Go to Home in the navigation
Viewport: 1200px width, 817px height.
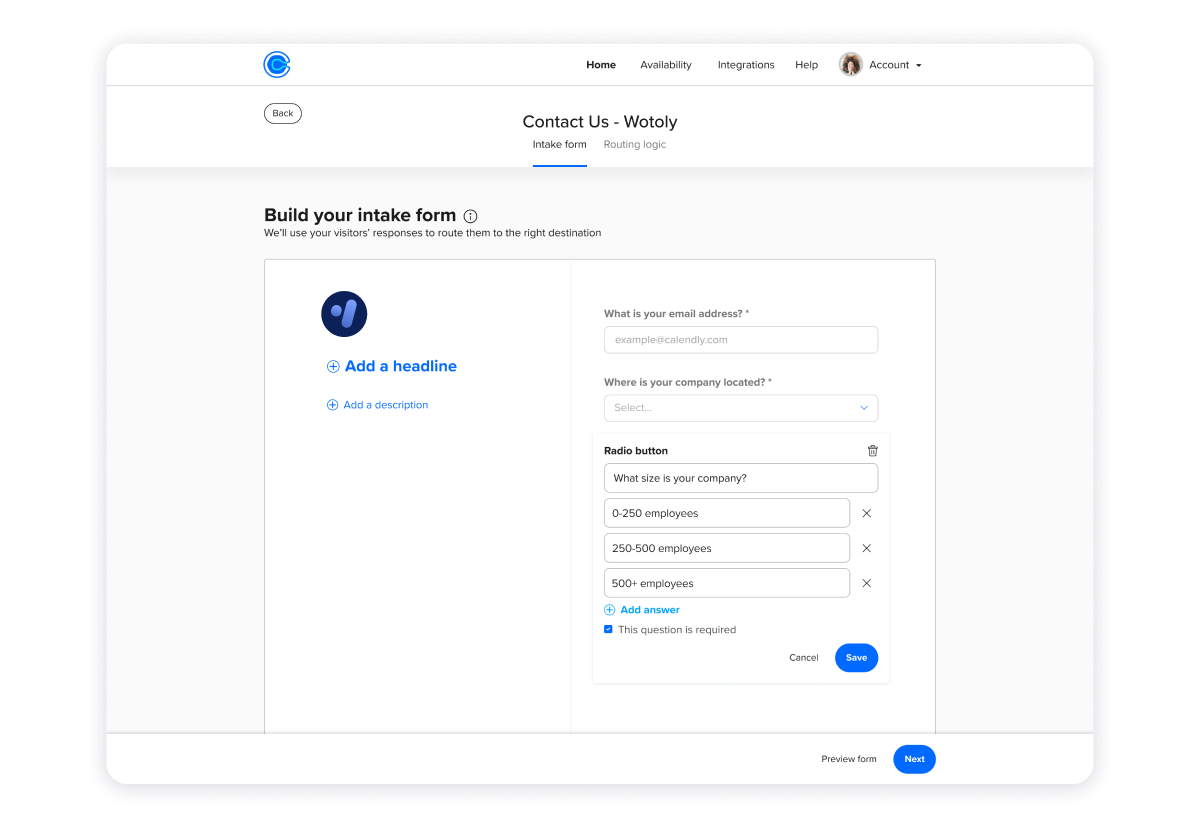pyautogui.click(x=601, y=65)
